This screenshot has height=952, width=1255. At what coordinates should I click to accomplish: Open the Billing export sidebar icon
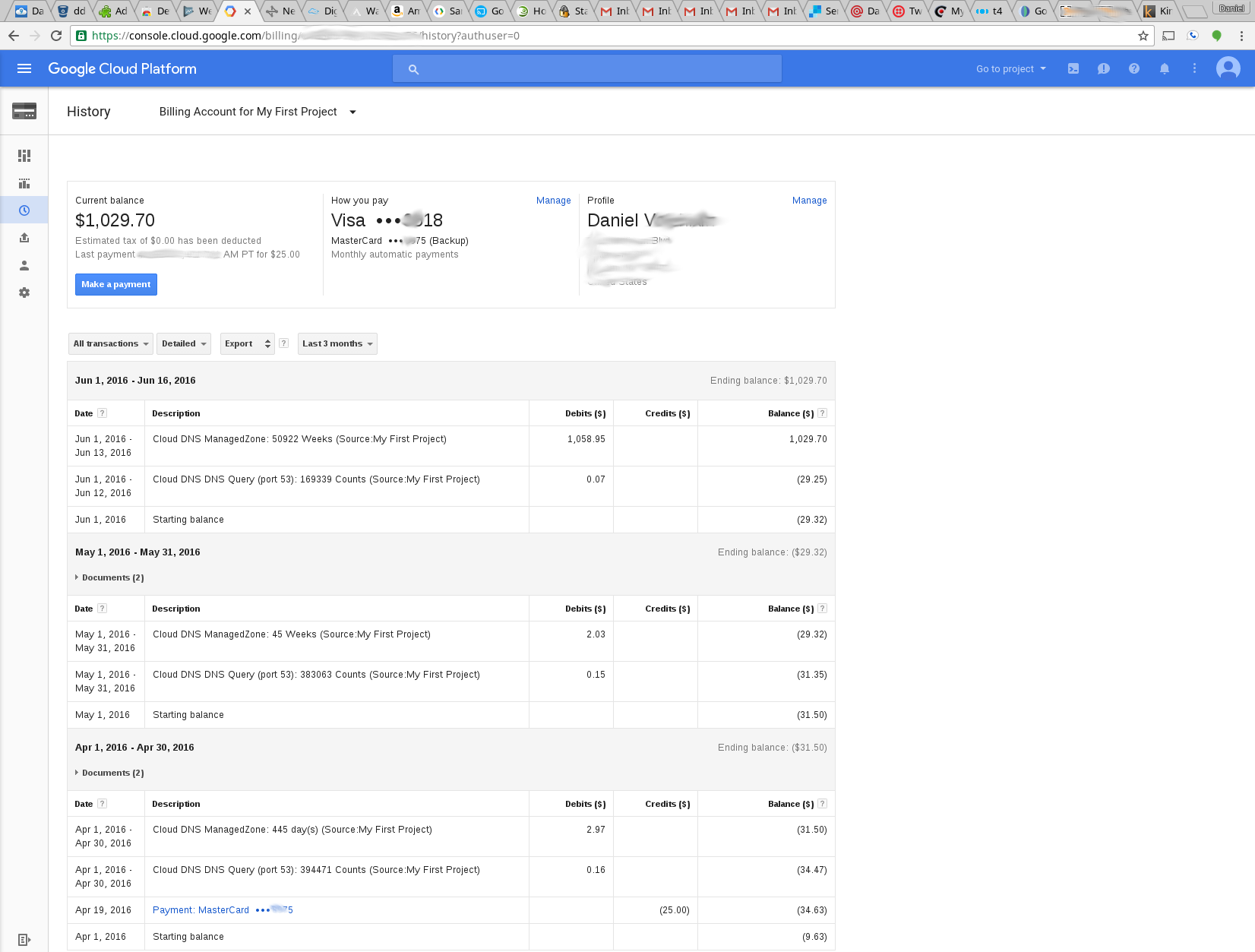pyautogui.click(x=24, y=238)
